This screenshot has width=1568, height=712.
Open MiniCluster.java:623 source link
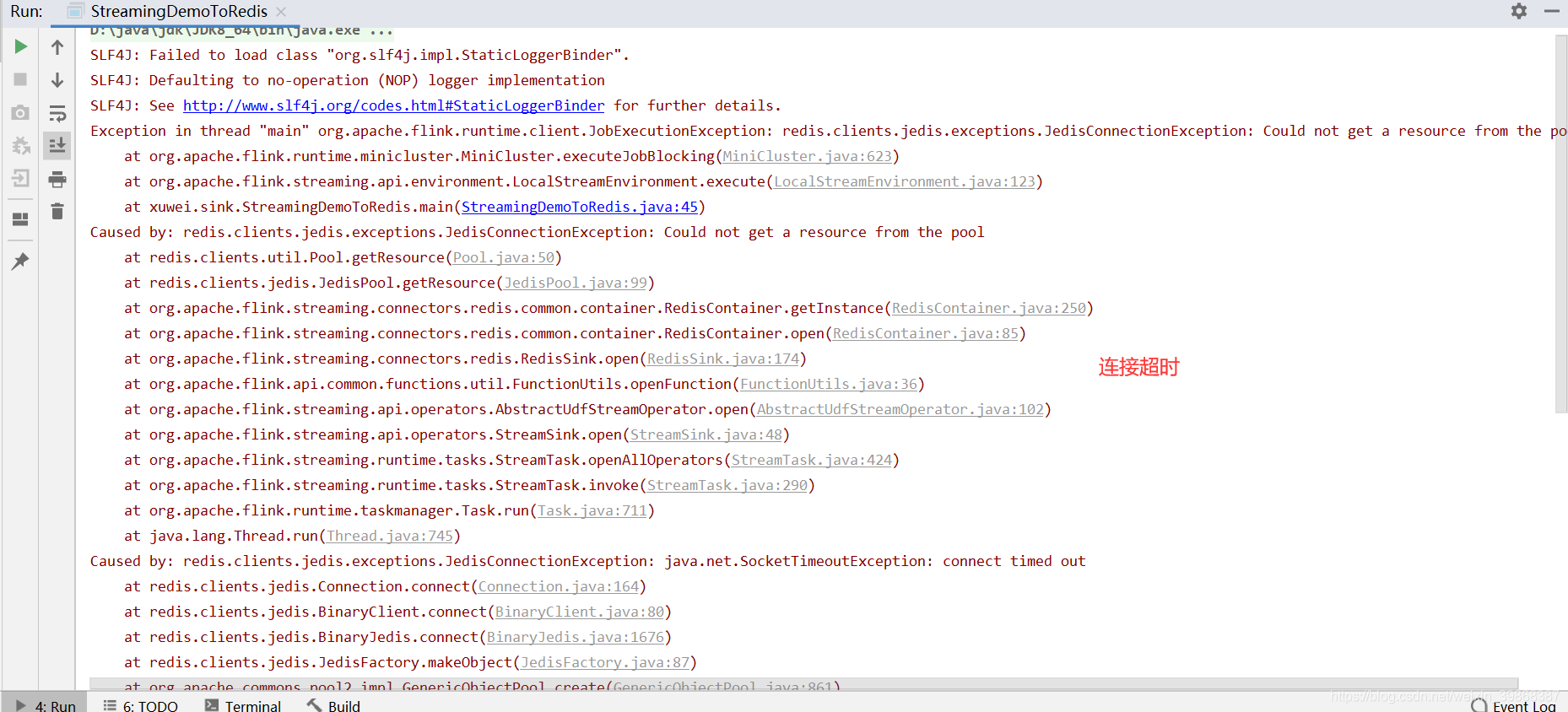(808, 156)
